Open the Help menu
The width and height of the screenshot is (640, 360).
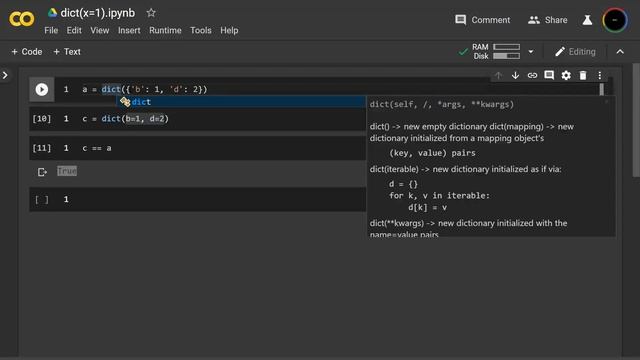(x=229, y=30)
